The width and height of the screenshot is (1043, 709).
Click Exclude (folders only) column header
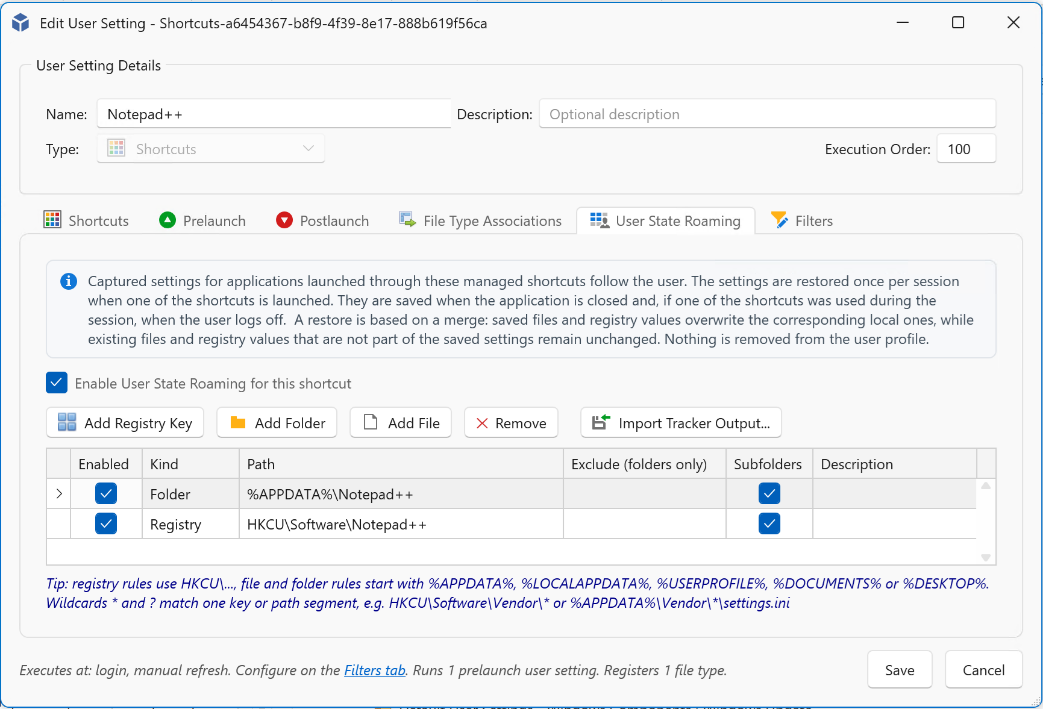645,464
